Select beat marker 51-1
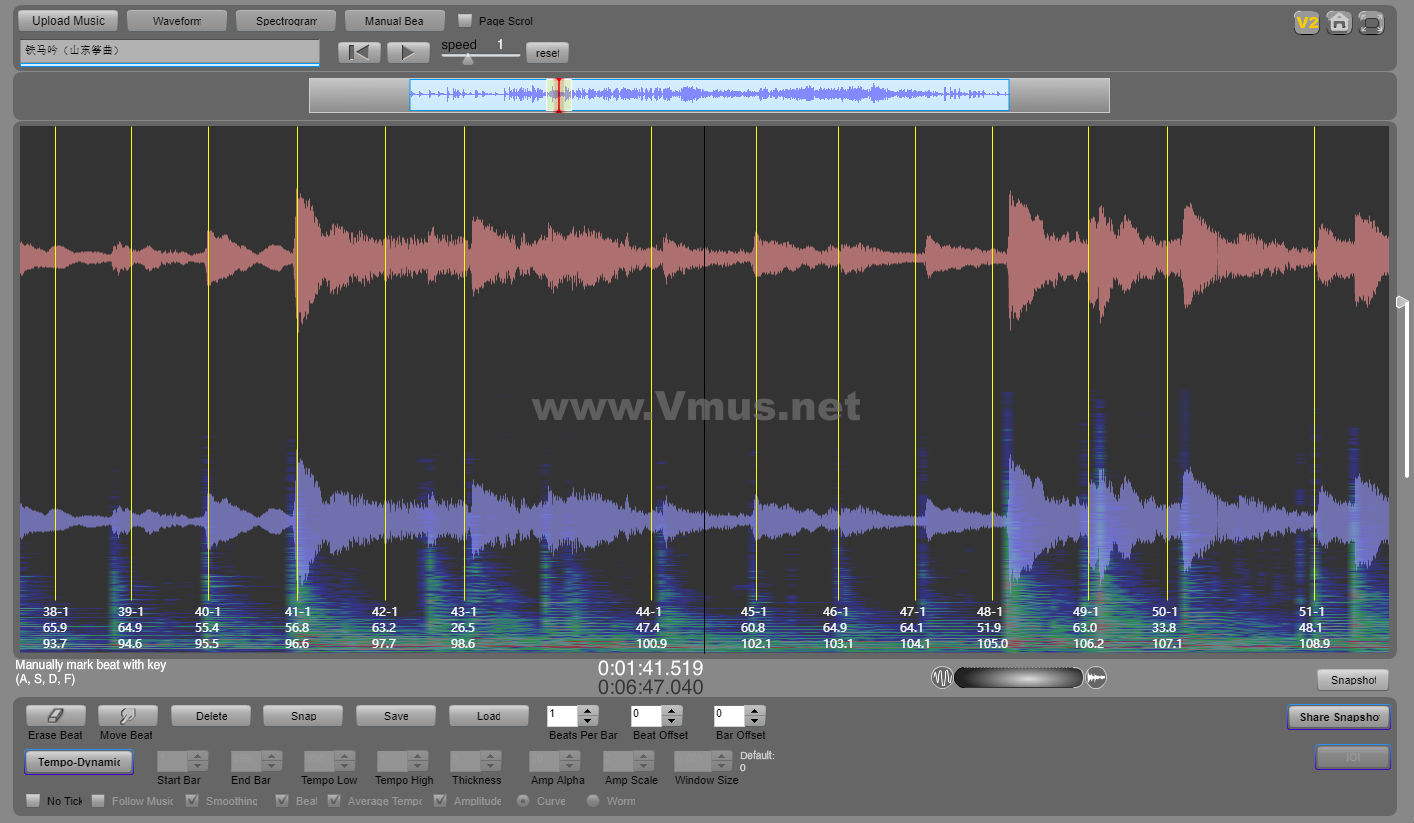 pos(1312,611)
